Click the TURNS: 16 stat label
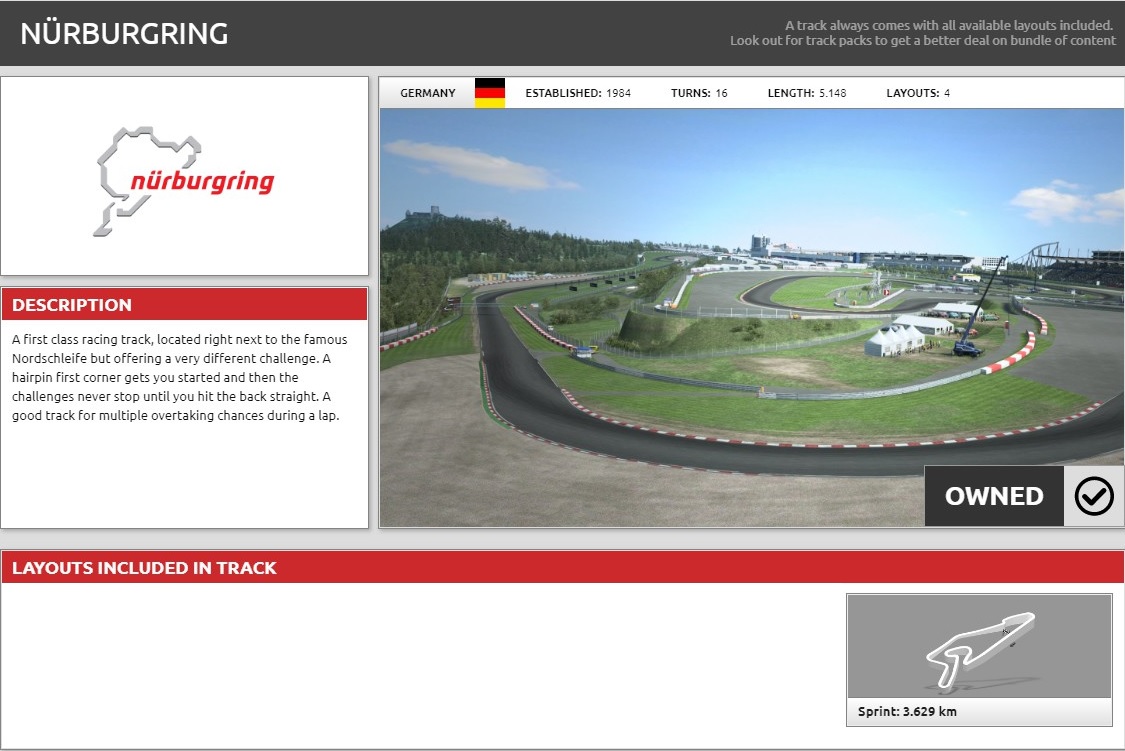This screenshot has height=751, width=1125. tap(698, 92)
